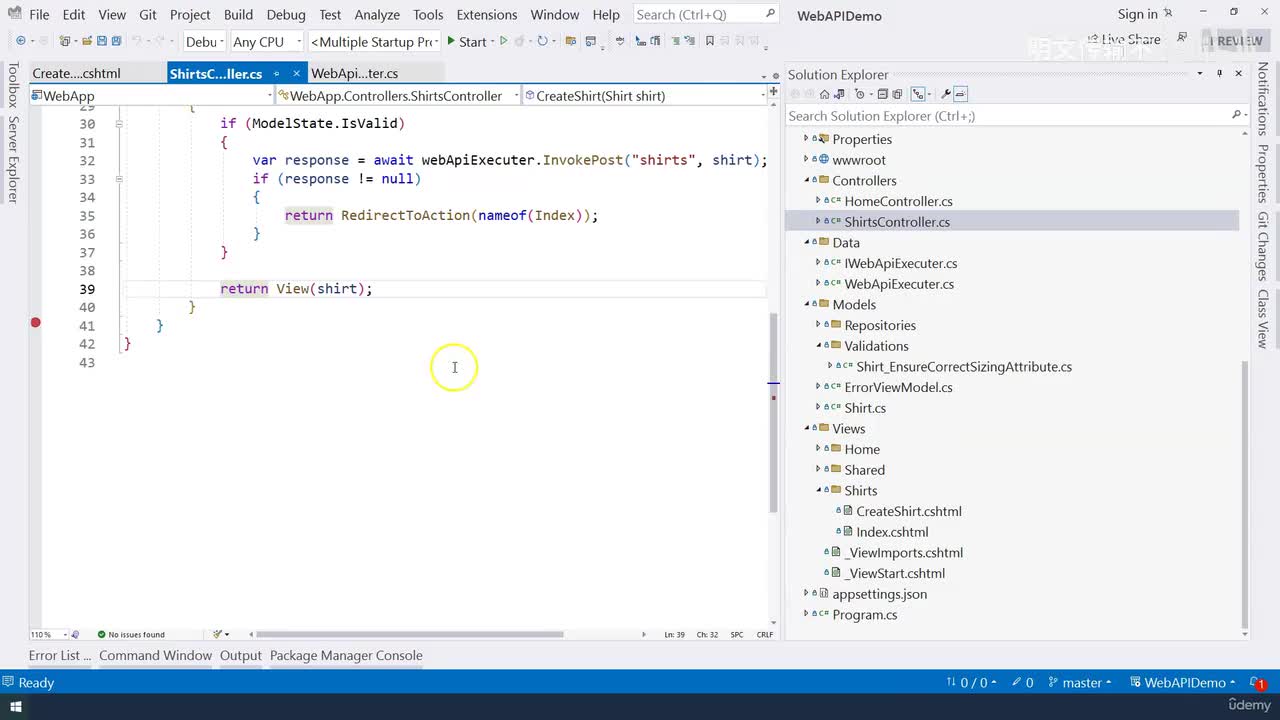Select CreateShirt.cshtml in Solution Explorer
Viewport: 1280px width, 720px height.
[x=909, y=512]
